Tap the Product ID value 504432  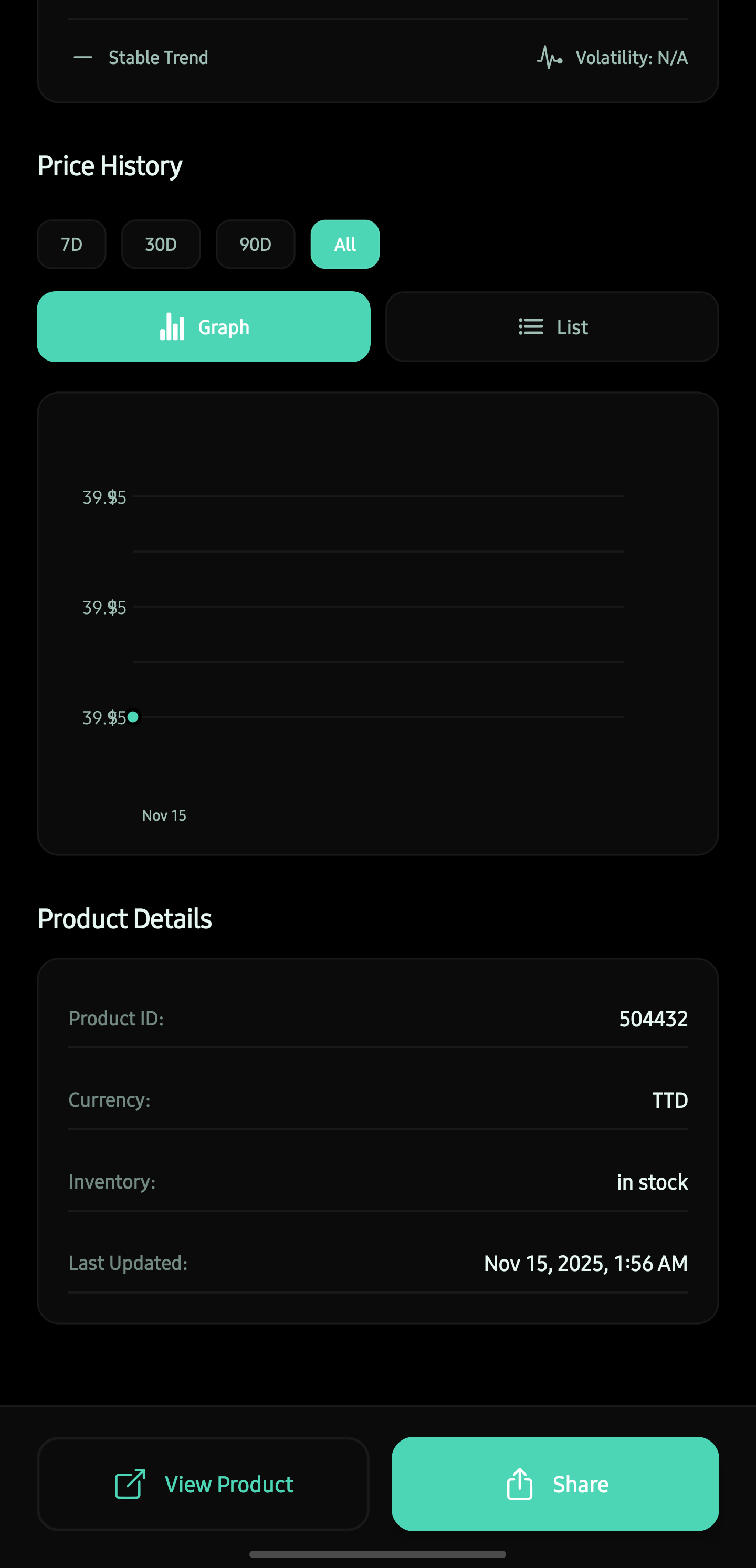(x=653, y=1019)
